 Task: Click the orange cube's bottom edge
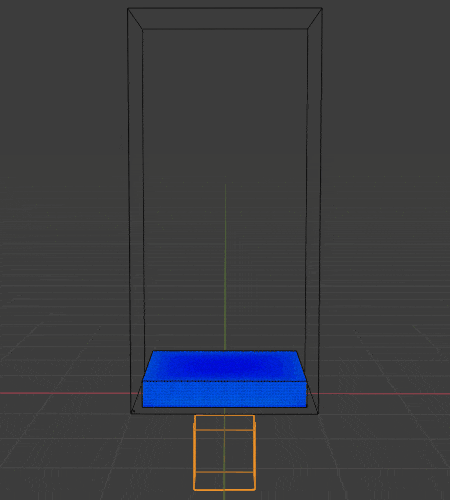pos(224,490)
